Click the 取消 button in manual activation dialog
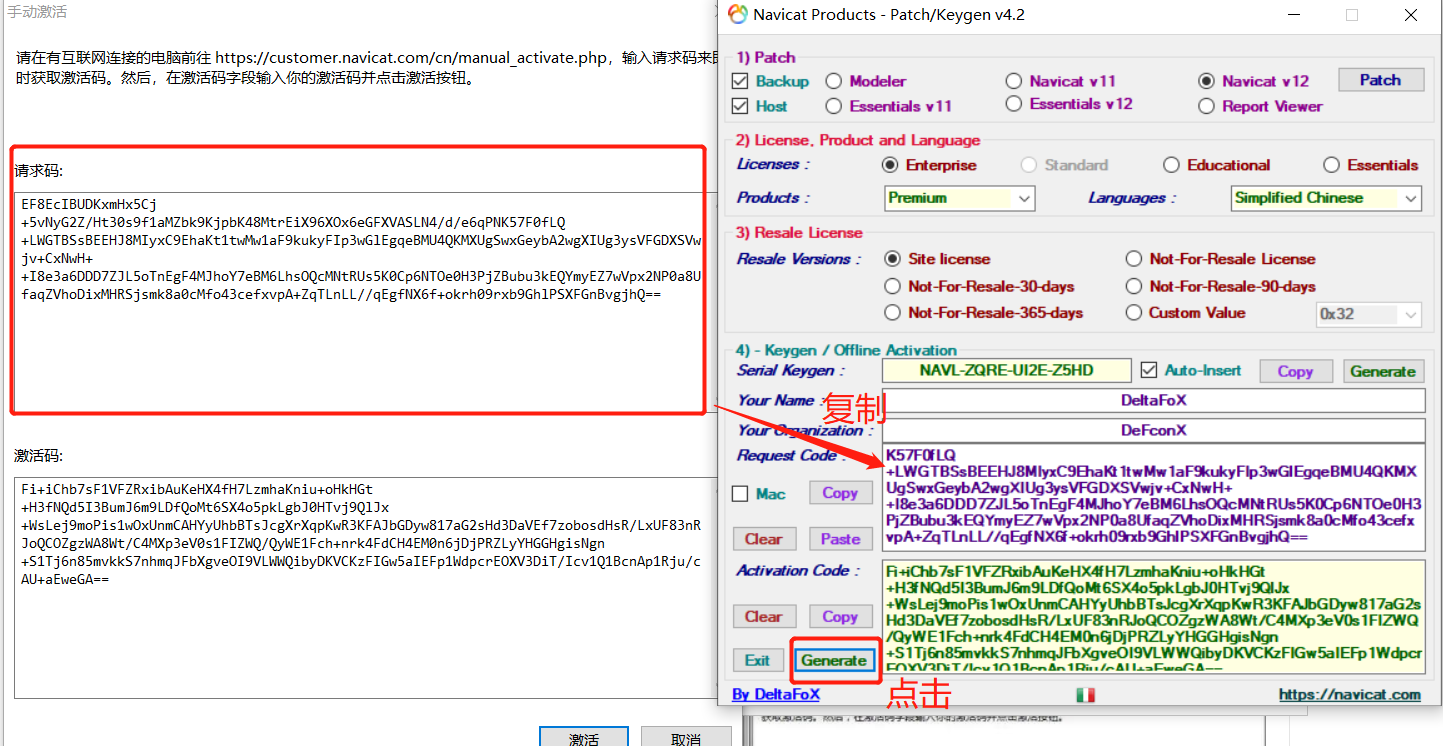Screen dimensions: 1443x746 [x=686, y=738]
